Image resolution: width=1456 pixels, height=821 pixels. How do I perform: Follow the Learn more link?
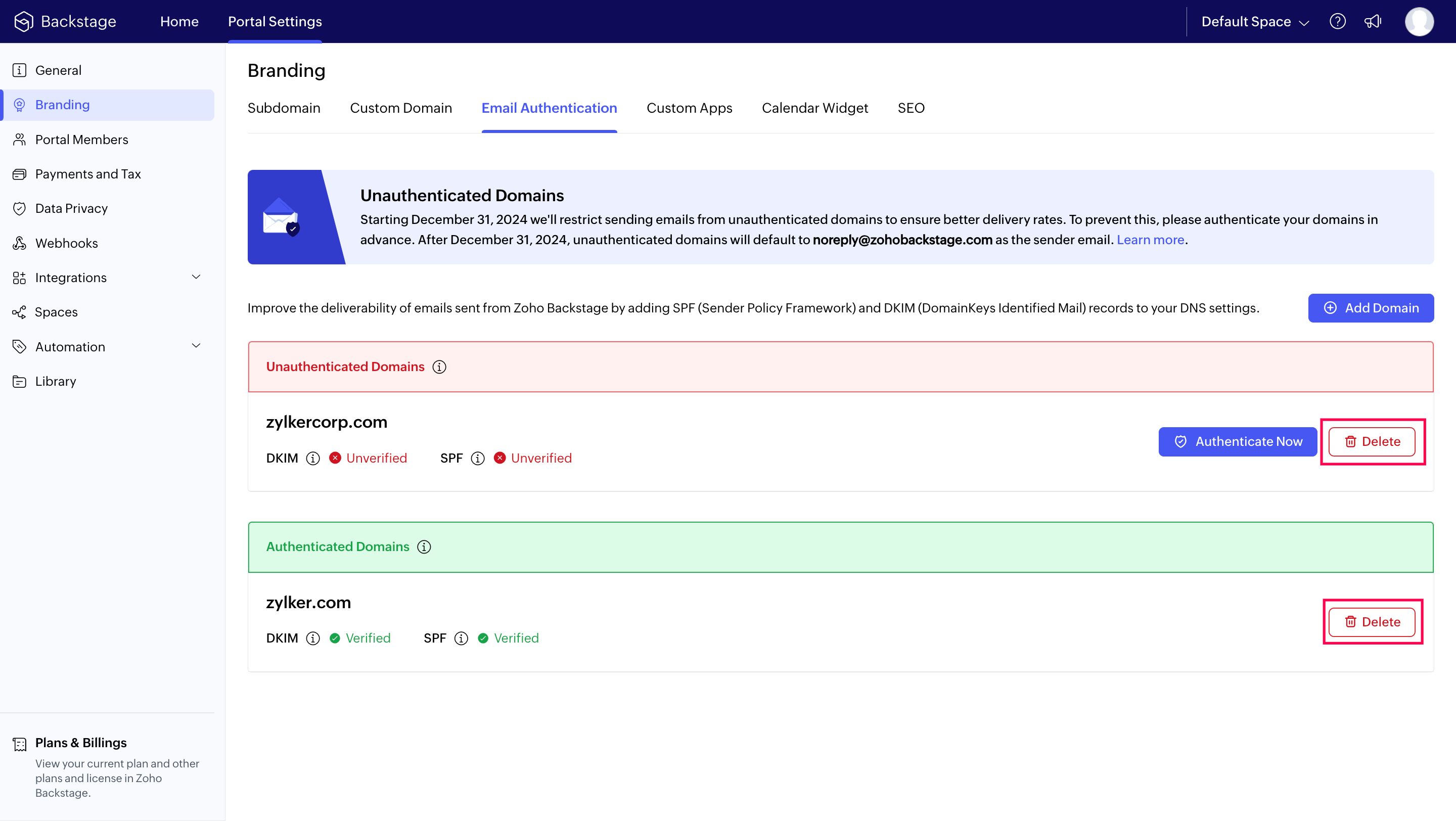1150,240
